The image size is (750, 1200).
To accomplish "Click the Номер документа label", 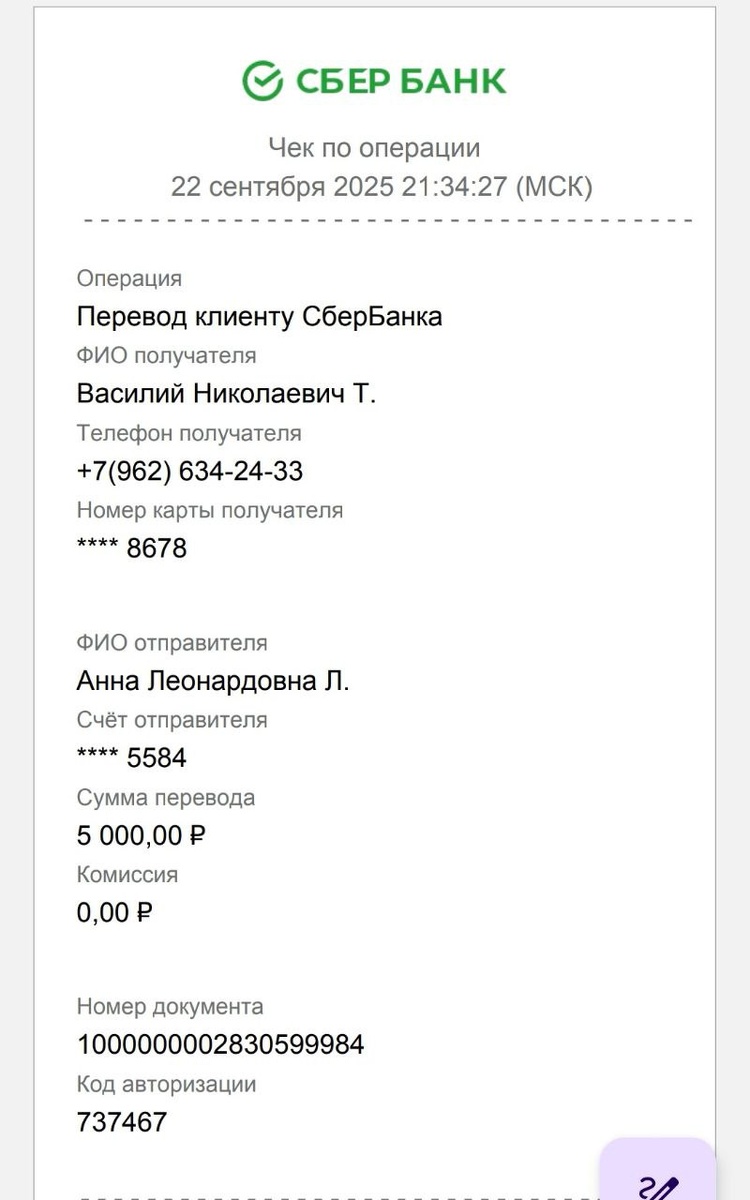I will (x=170, y=1007).
